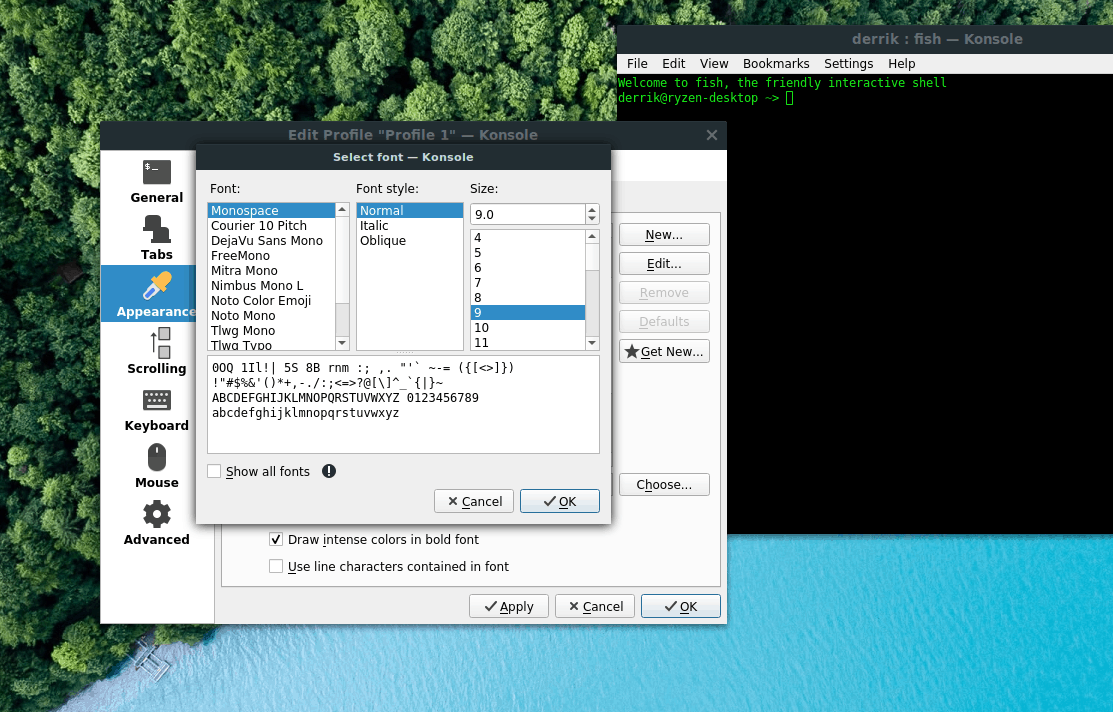Open Bookmarks menu in Konsole window
This screenshot has width=1113, height=712.
[x=776, y=63]
